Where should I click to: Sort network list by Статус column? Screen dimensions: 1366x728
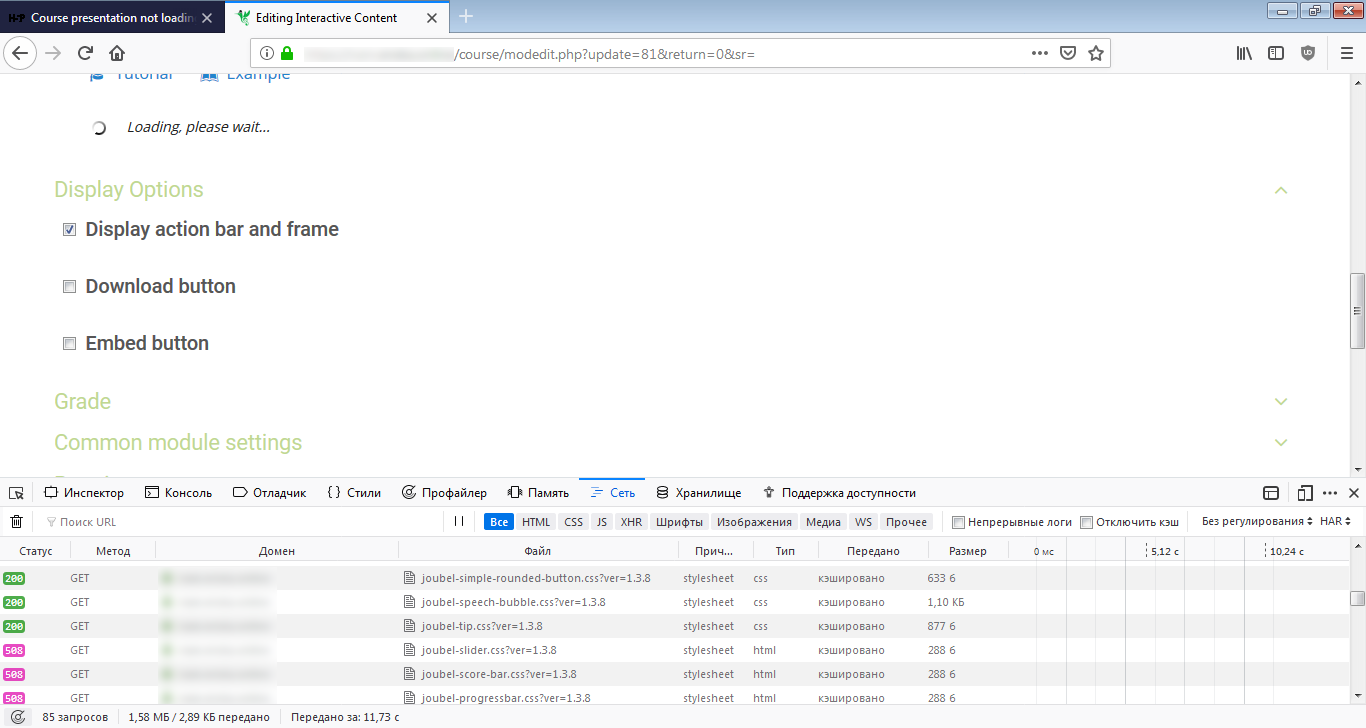[x=36, y=551]
